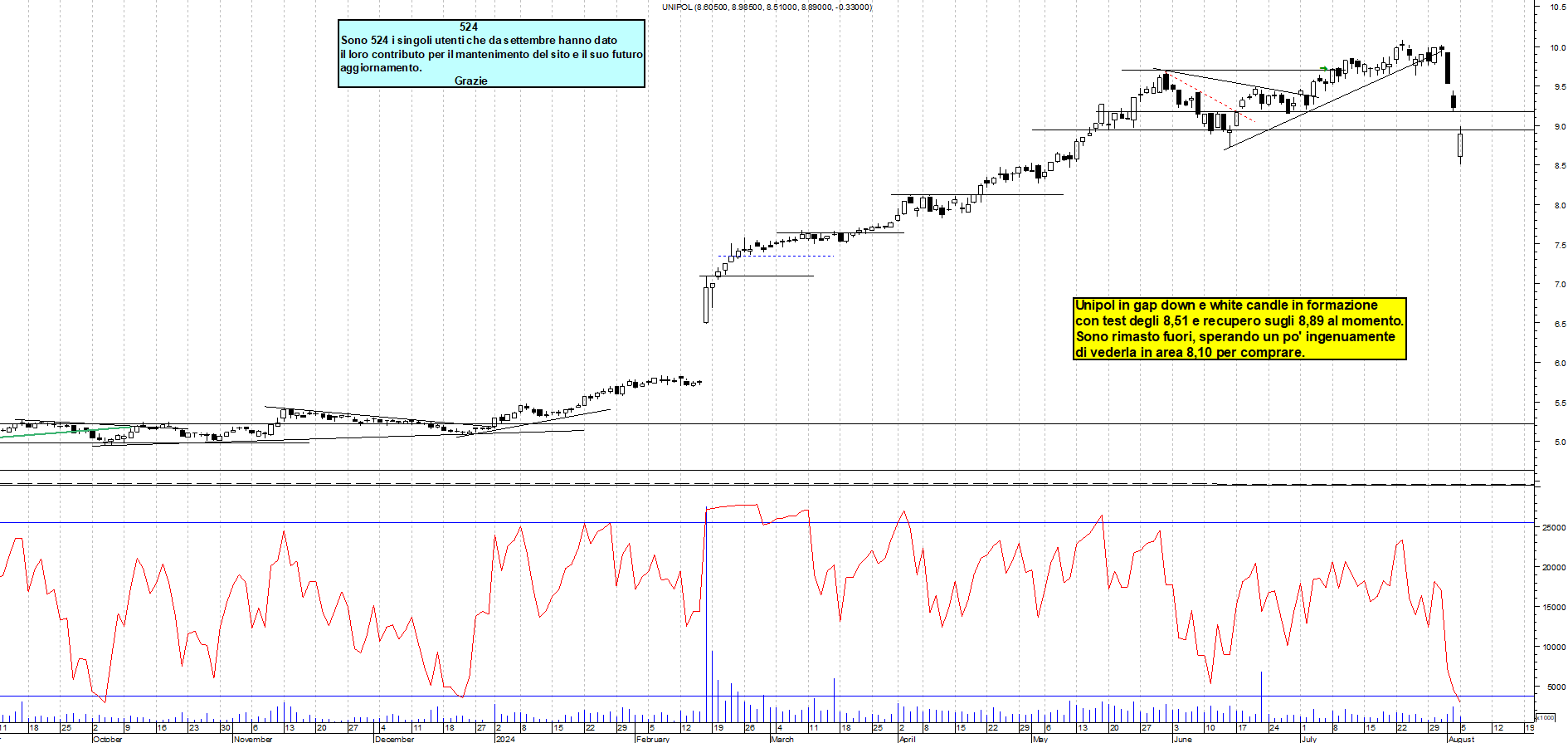Click the 2024 year label
1568x743 pixels.
504,739
